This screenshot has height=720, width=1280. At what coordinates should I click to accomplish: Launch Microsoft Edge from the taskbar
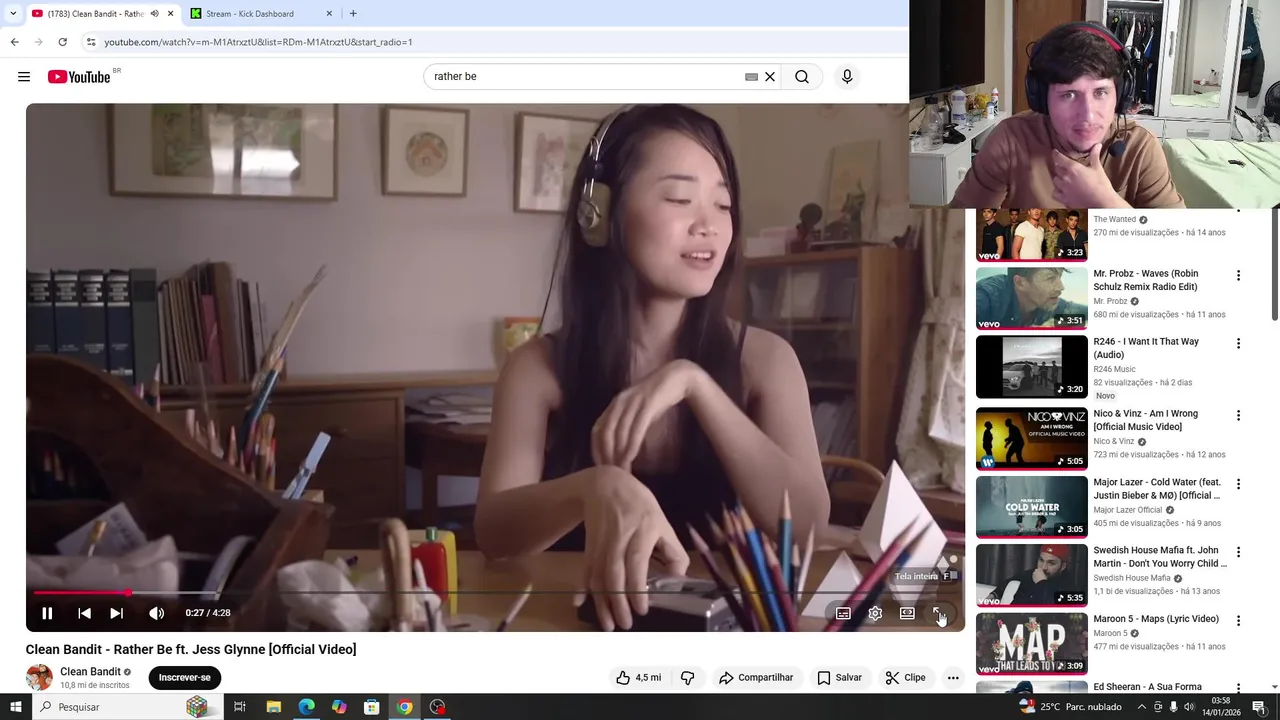coord(306,707)
